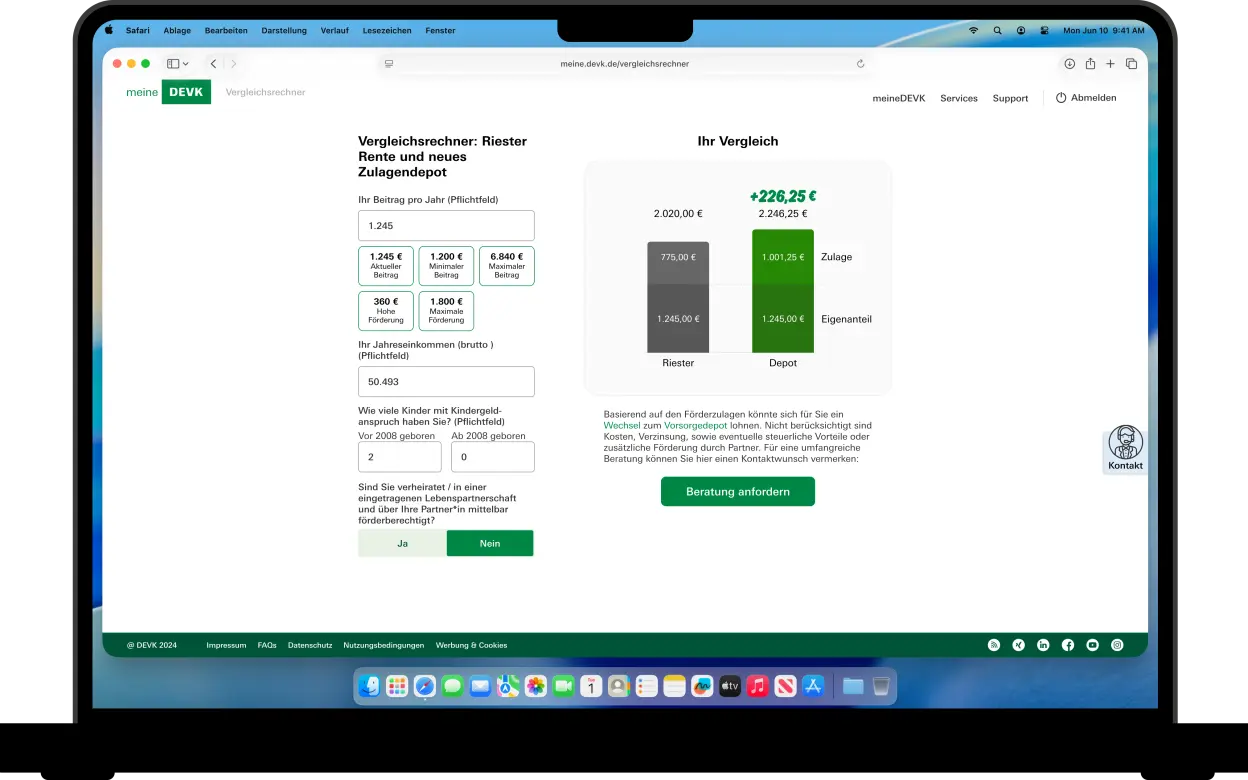Open the Safari sidebar dropdown chevron

click(x=186, y=64)
